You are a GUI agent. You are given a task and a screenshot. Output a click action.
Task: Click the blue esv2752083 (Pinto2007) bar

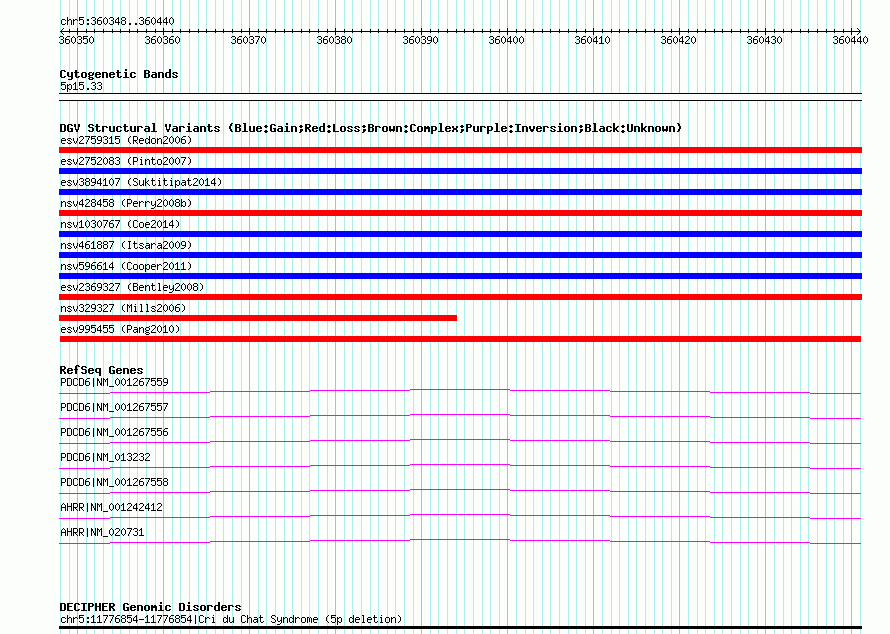coord(460,171)
